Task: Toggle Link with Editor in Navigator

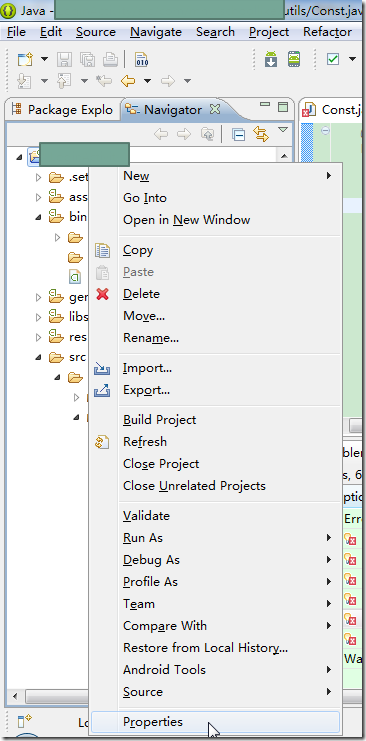Action: pyautogui.click(x=261, y=135)
